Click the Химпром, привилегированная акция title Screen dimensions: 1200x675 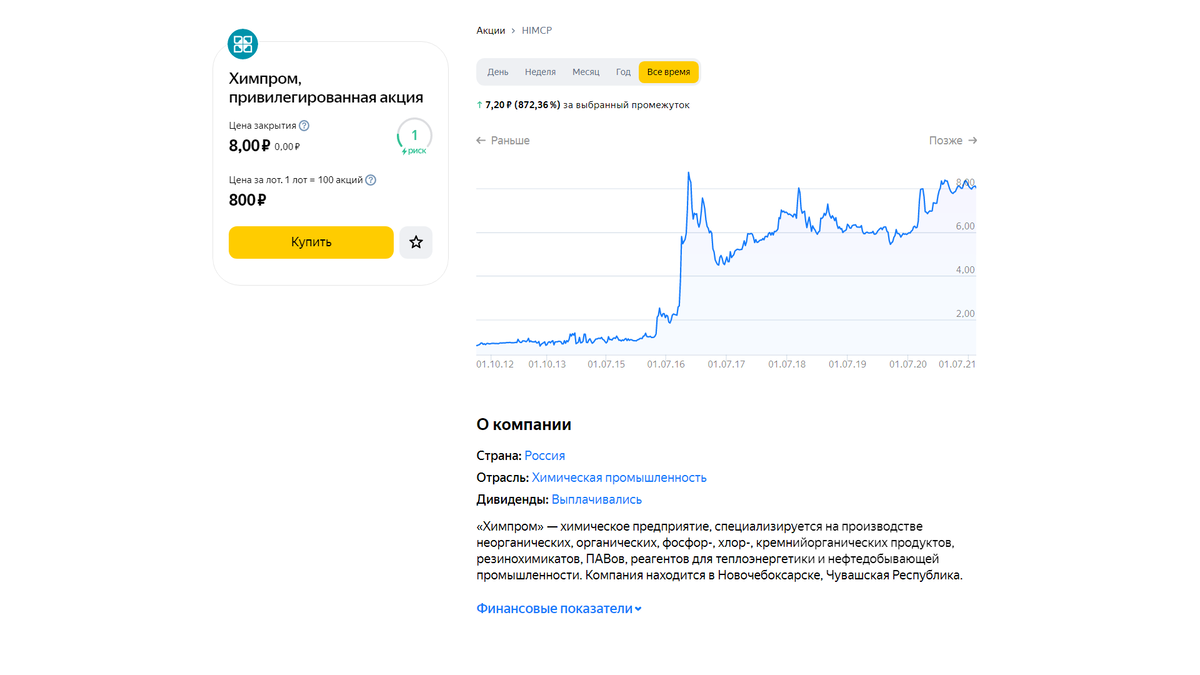pyautogui.click(x=326, y=88)
